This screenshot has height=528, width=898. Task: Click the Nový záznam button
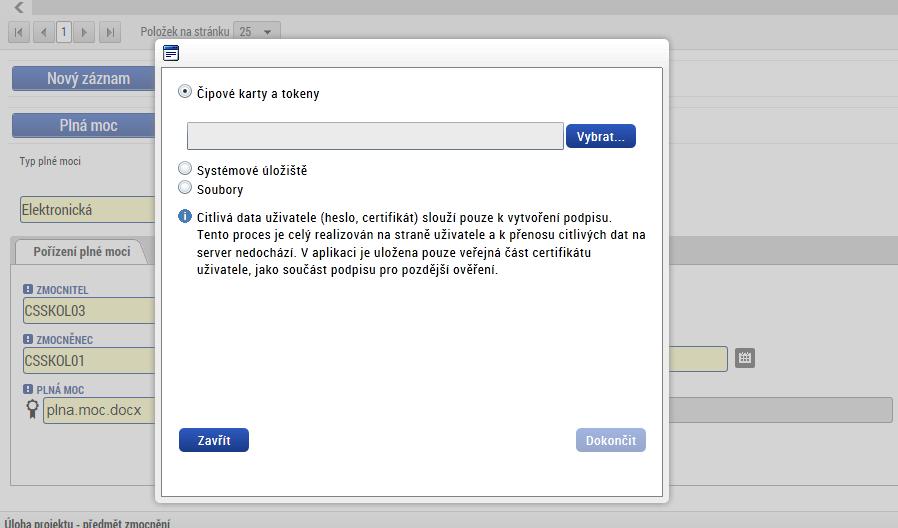click(84, 78)
